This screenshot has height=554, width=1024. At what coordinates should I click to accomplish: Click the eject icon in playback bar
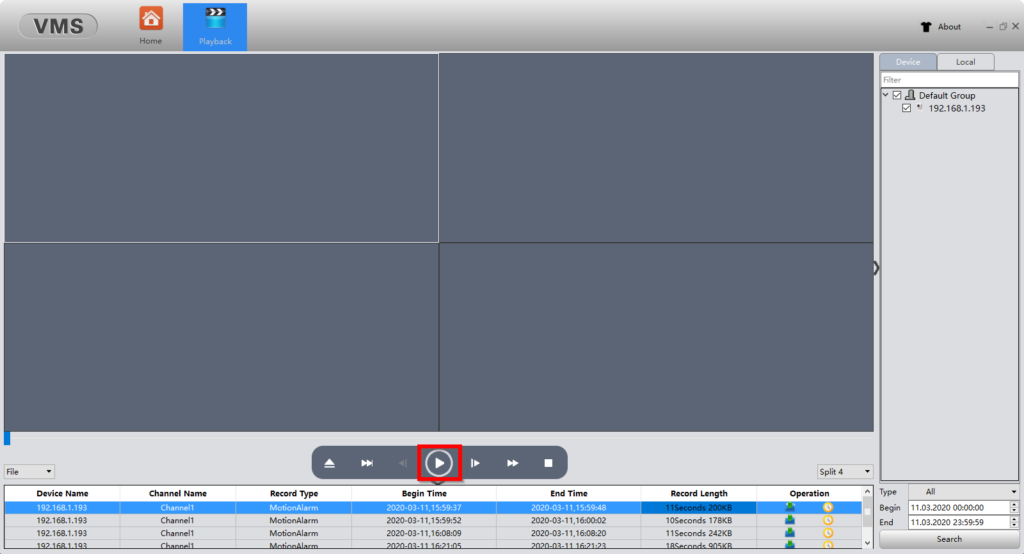[330, 463]
